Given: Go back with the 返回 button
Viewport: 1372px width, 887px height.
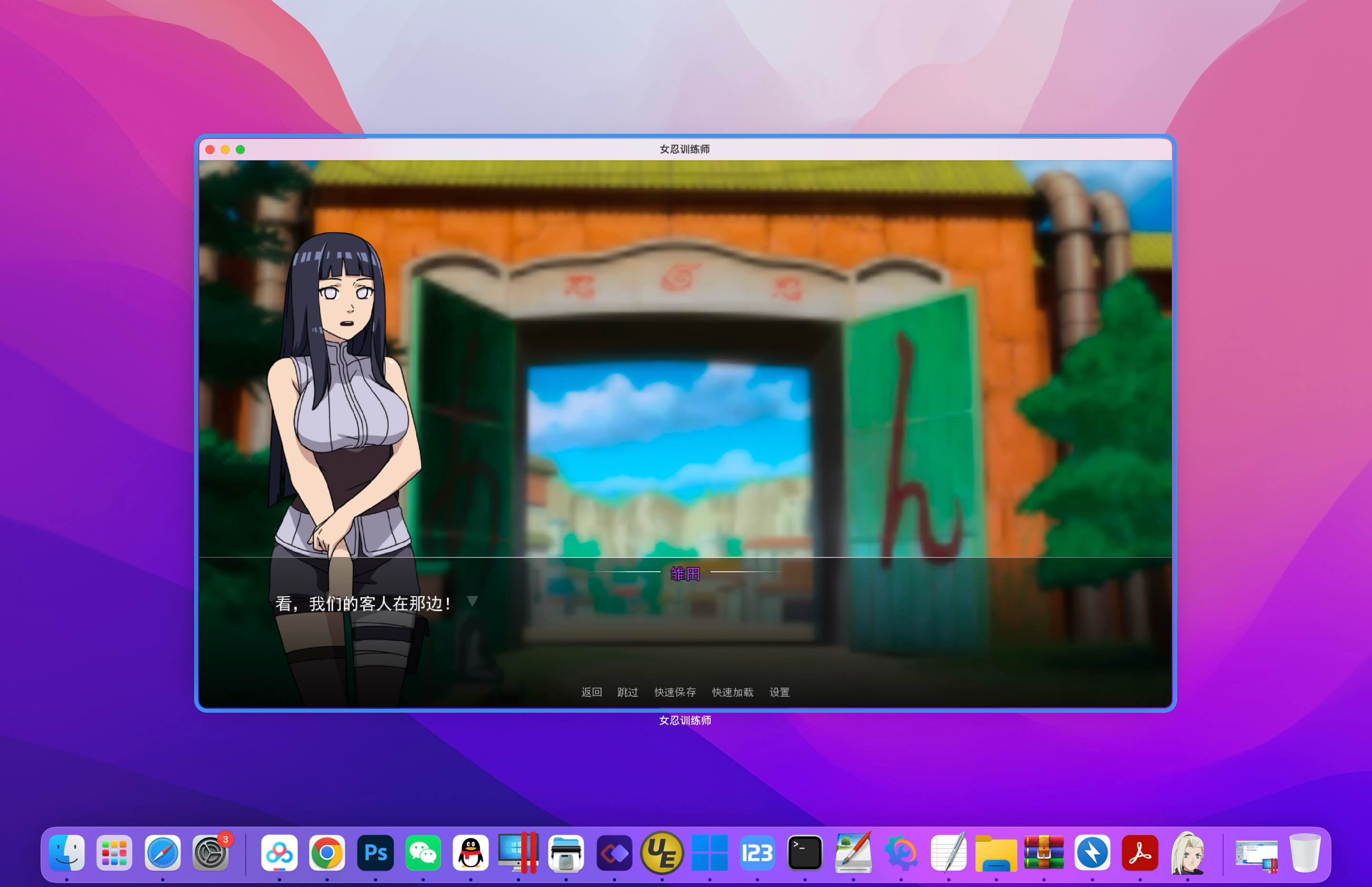Looking at the screenshot, I should tap(592, 692).
